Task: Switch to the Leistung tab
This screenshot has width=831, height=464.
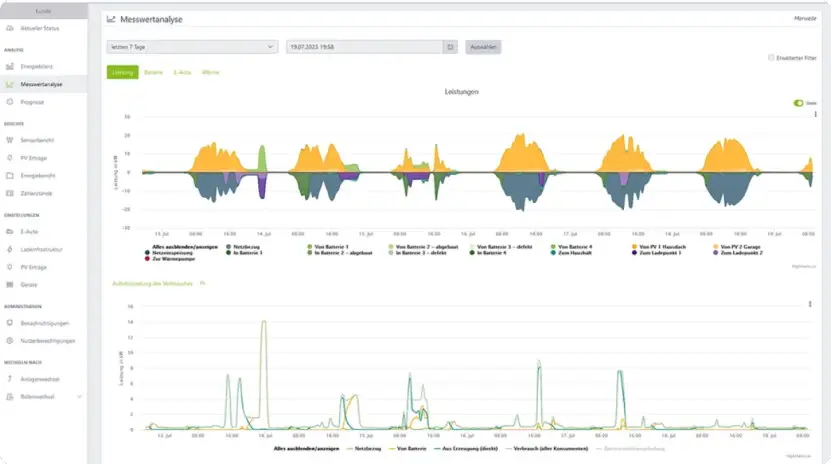Action: (122, 72)
